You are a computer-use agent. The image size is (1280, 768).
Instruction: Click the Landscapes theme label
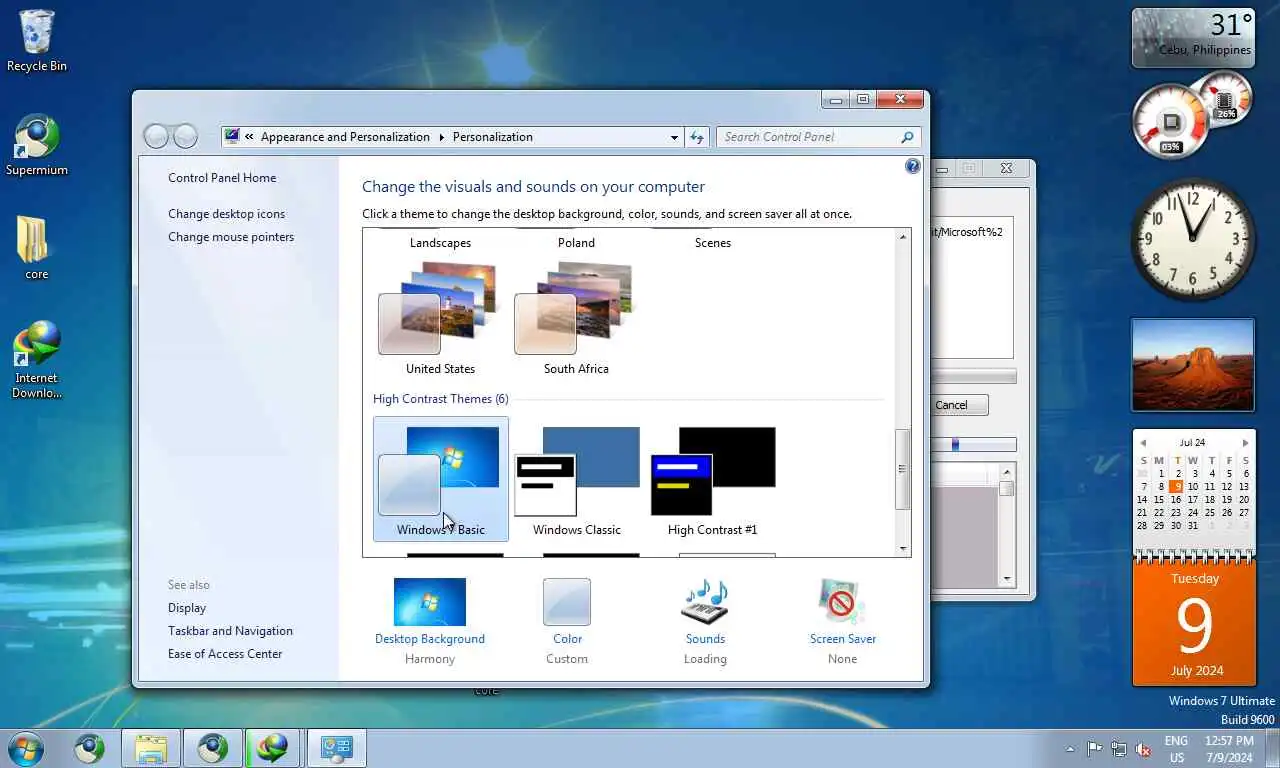pyautogui.click(x=440, y=243)
